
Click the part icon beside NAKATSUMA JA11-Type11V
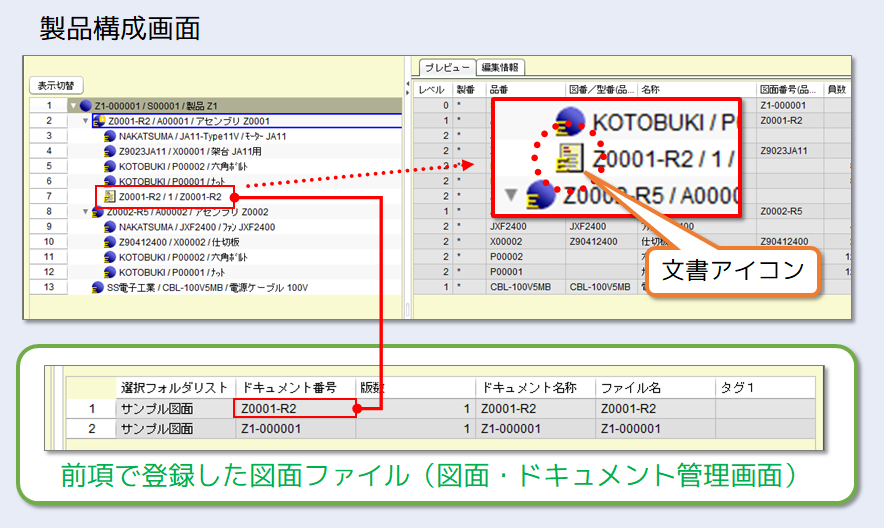pyautogui.click(x=110, y=136)
